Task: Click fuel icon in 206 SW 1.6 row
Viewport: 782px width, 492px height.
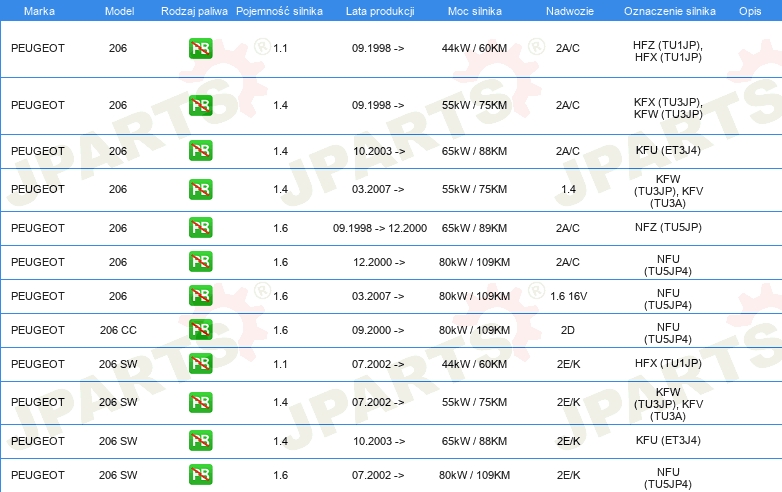Action: click(x=200, y=475)
